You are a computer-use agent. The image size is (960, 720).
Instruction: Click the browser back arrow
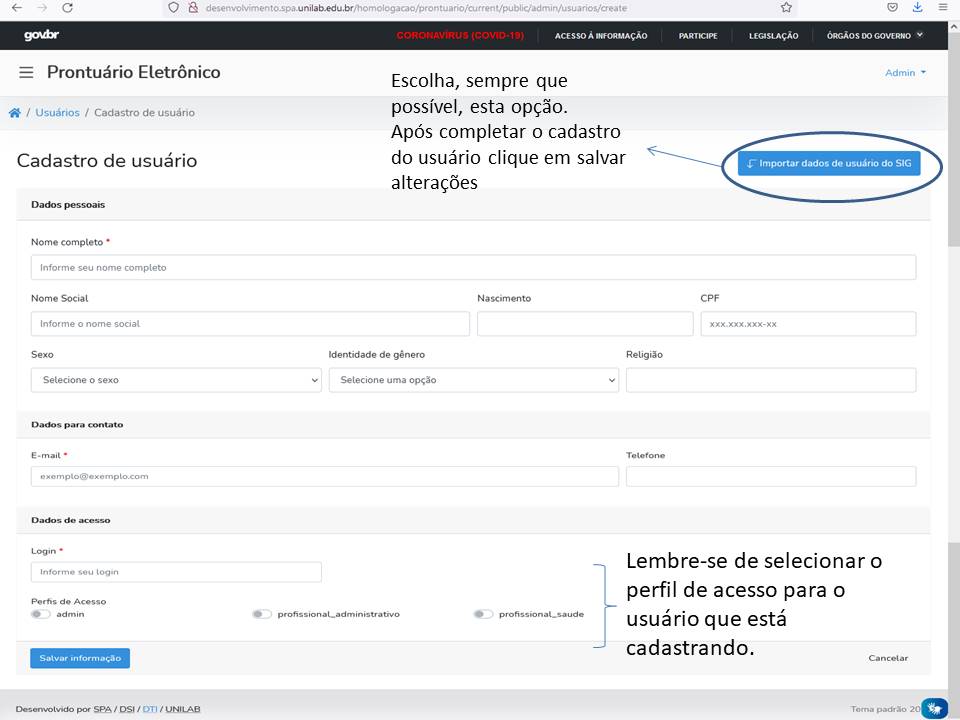pos(17,7)
